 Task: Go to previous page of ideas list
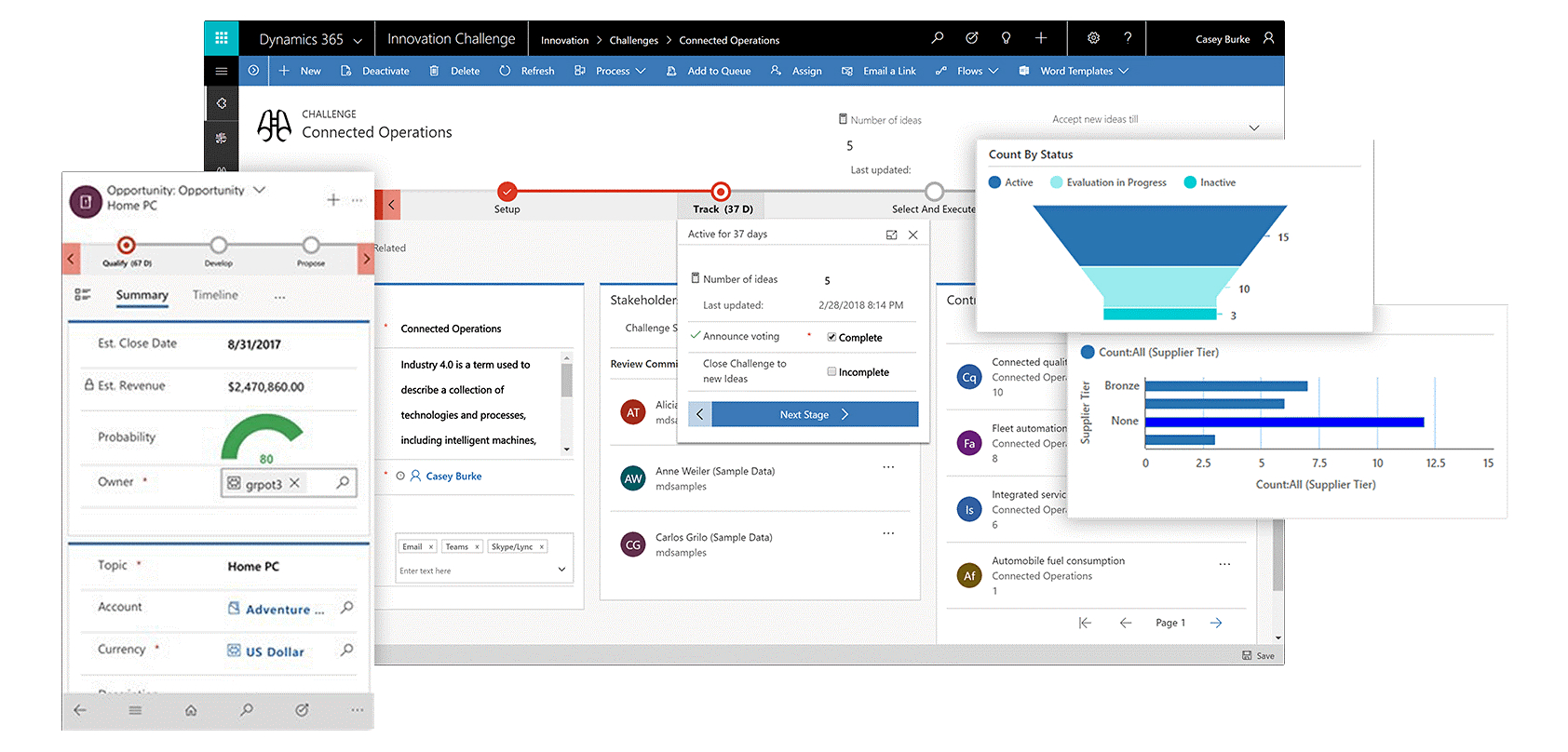click(x=1126, y=623)
